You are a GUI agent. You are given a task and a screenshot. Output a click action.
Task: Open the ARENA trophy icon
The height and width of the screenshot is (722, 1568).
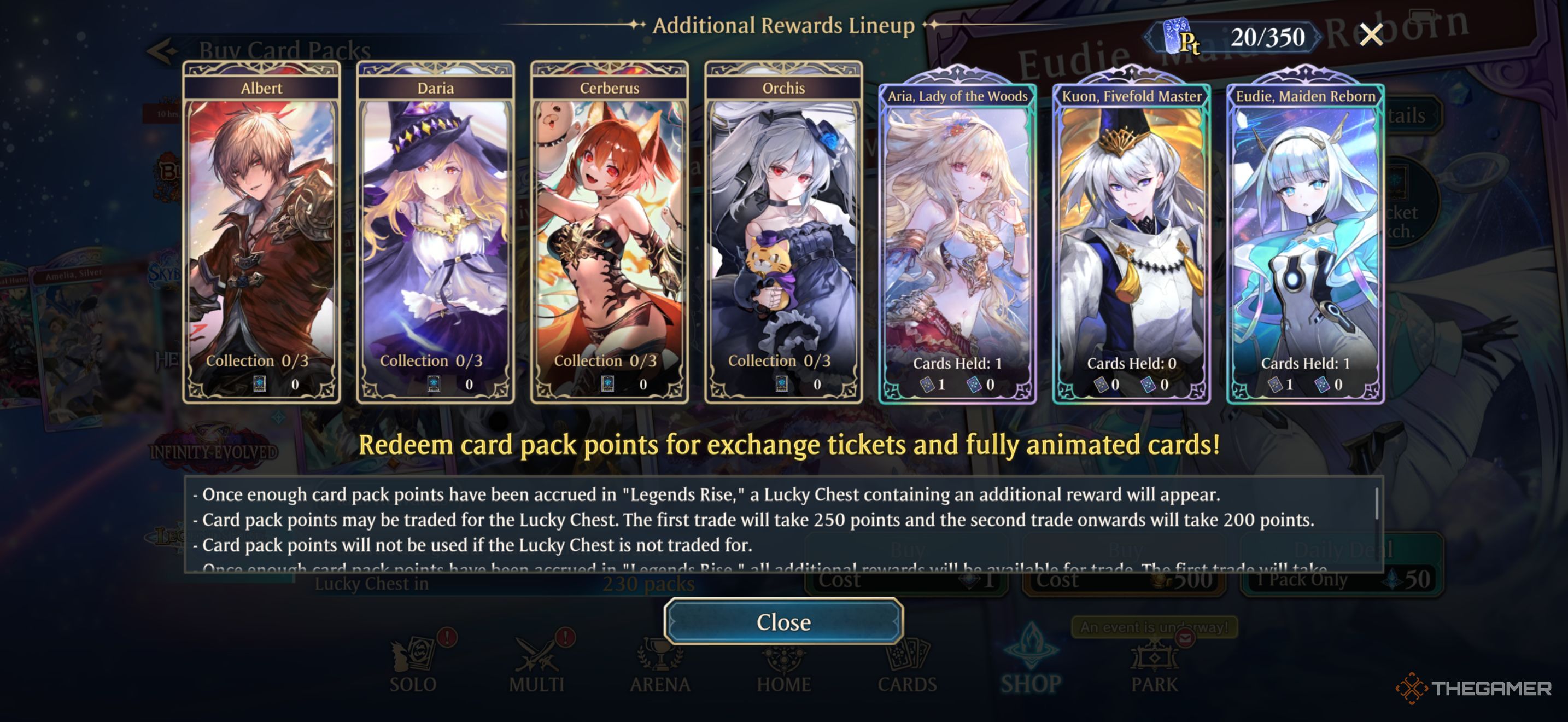click(660, 665)
